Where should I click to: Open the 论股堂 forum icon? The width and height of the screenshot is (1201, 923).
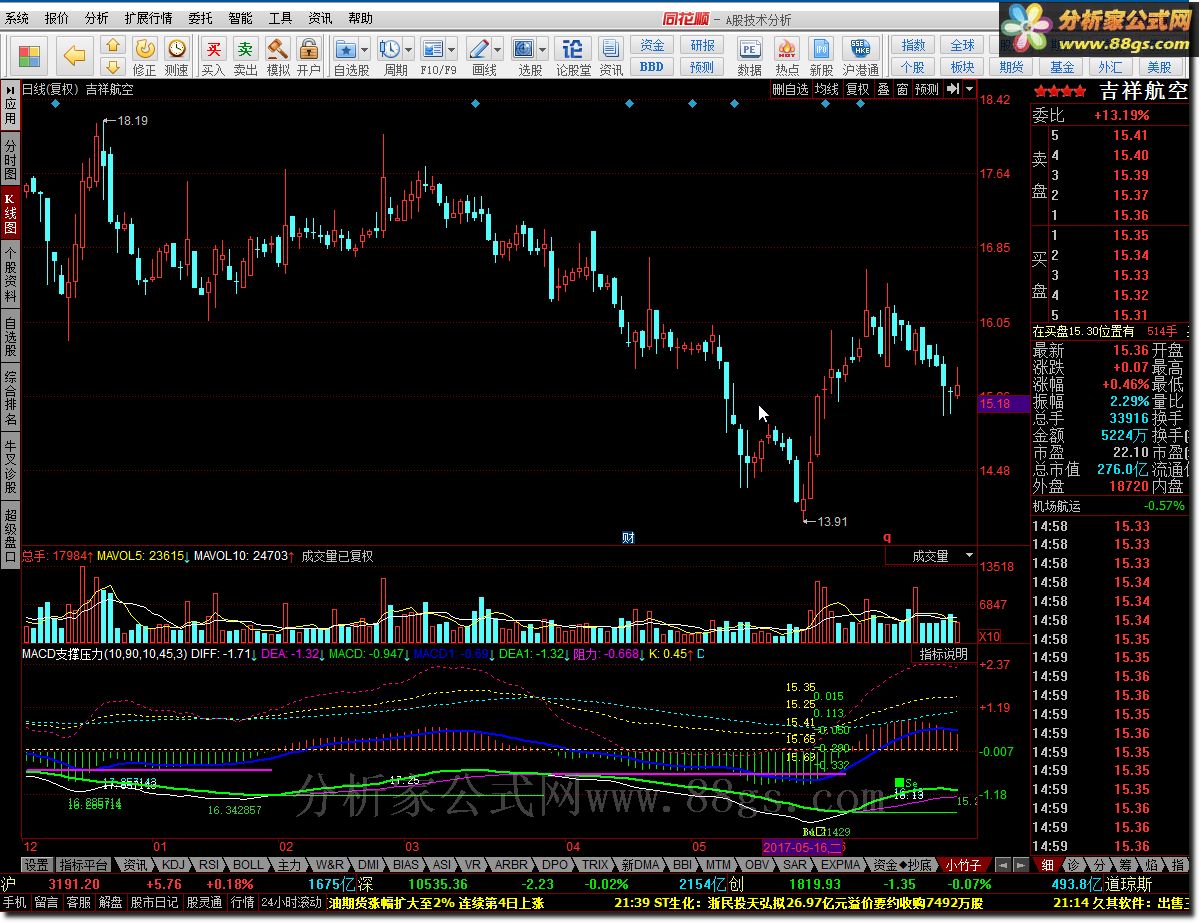[x=573, y=57]
